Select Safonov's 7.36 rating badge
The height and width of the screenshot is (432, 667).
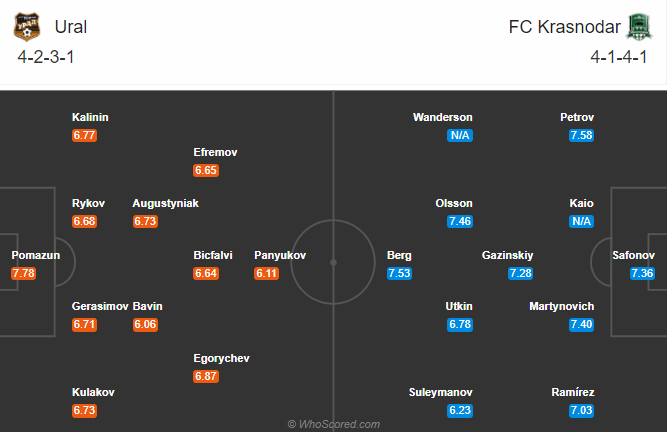point(642,273)
